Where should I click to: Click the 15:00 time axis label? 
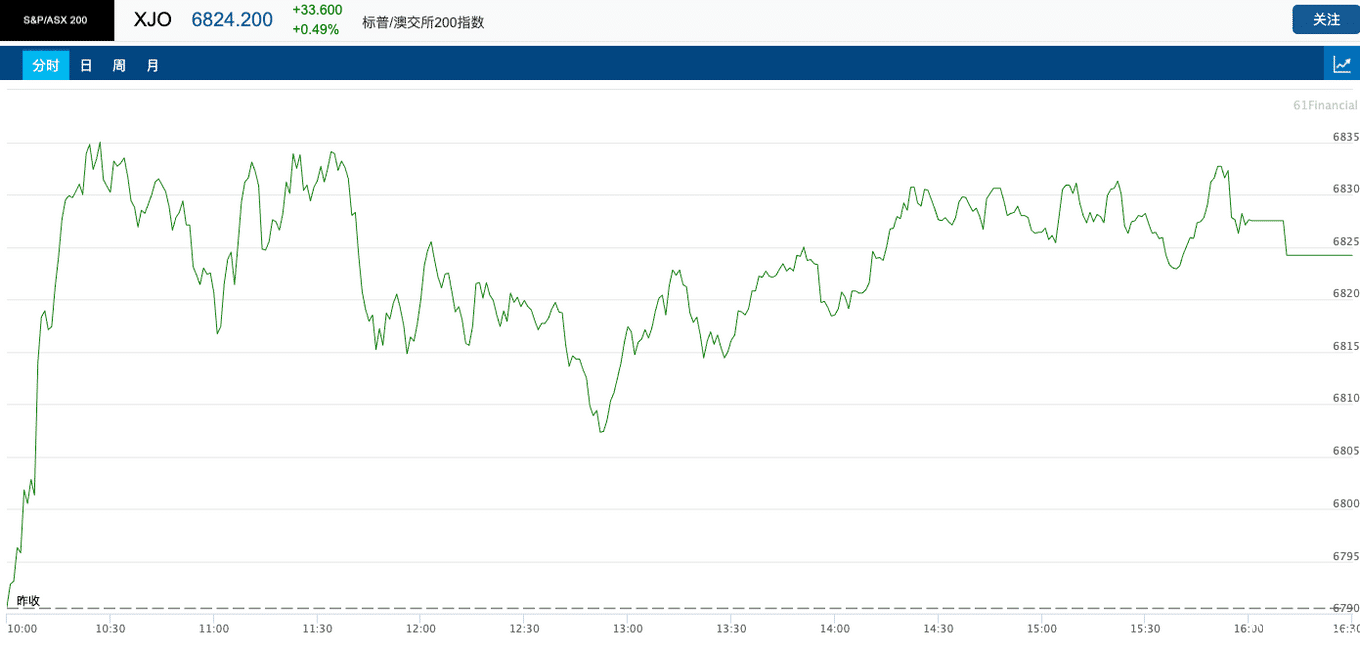pos(1042,629)
